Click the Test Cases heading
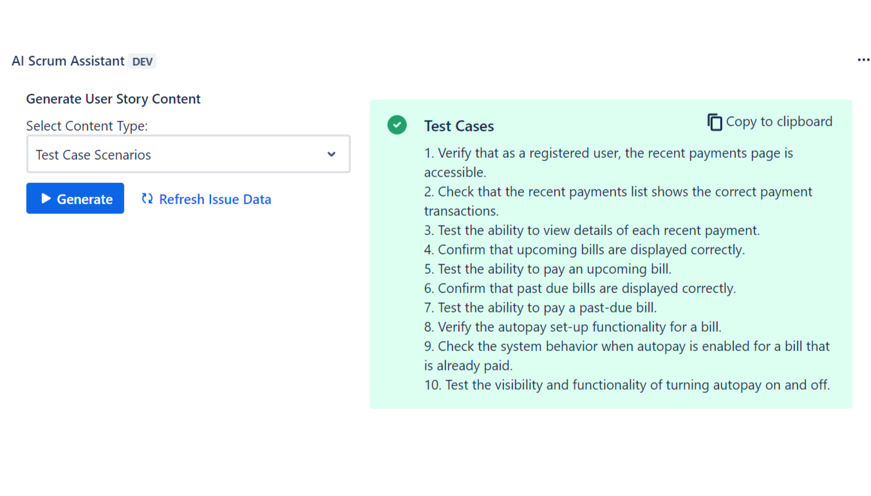The image size is (871, 496). click(x=459, y=126)
